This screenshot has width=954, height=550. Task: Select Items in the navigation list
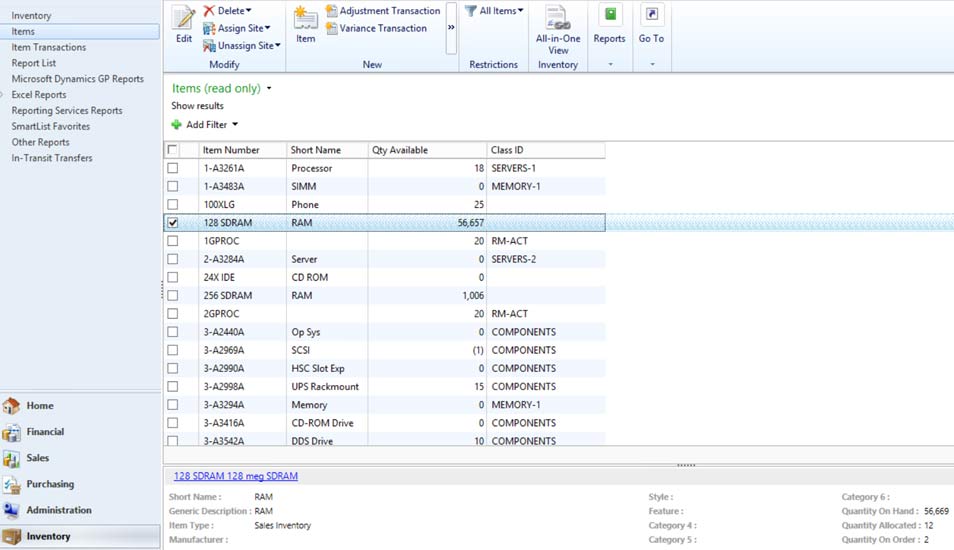pyautogui.click(x=80, y=32)
